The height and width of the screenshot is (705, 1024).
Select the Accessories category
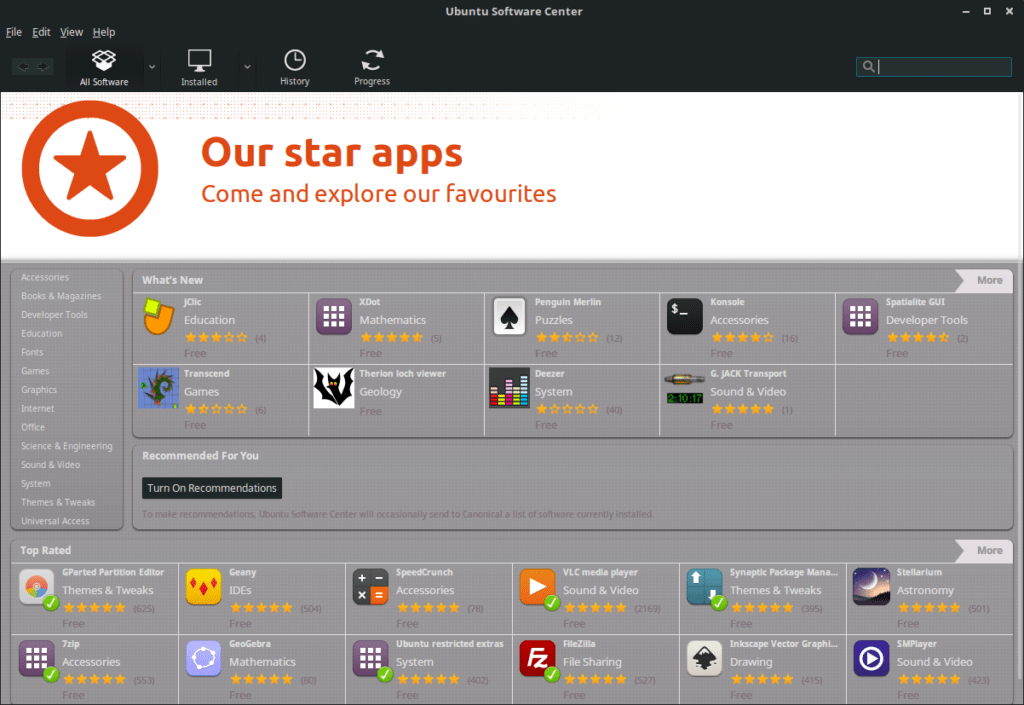tap(44, 277)
